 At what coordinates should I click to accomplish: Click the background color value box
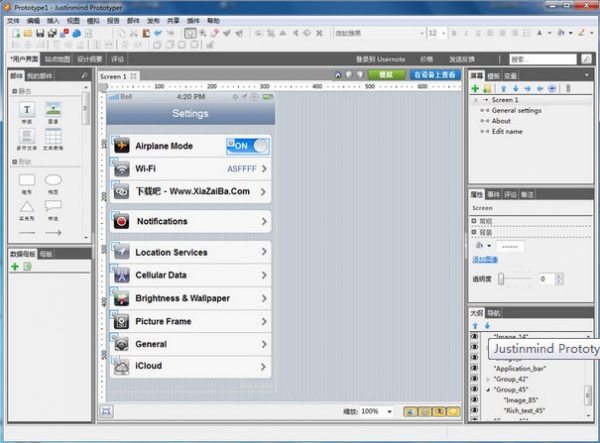tap(510, 247)
